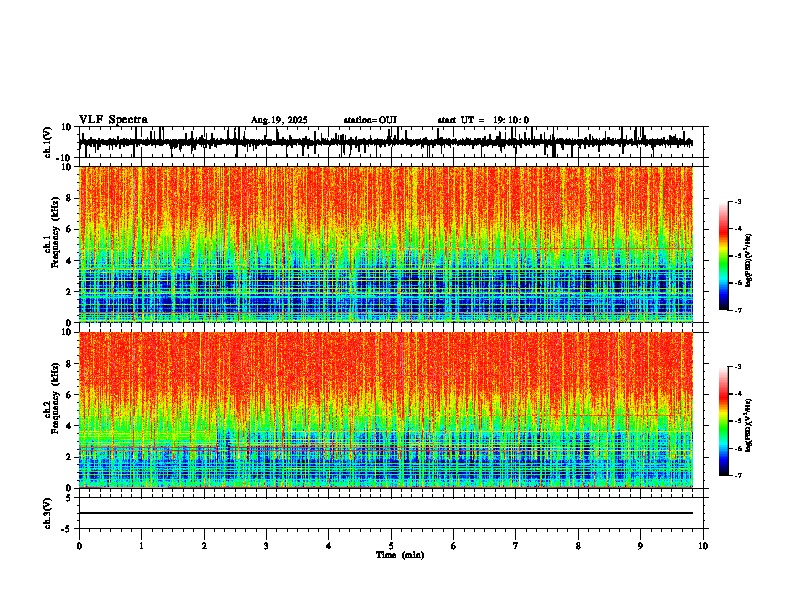The image size is (792, 612).
Task: Click time axis tick label '1'
Action: pyautogui.click(x=141, y=546)
